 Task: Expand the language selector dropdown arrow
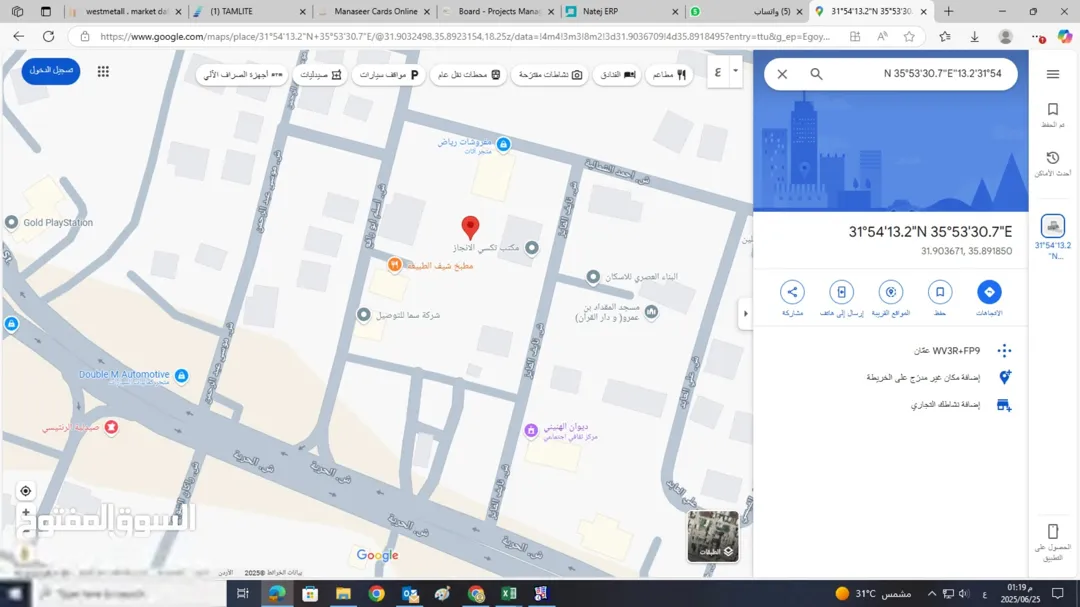(735, 72)
